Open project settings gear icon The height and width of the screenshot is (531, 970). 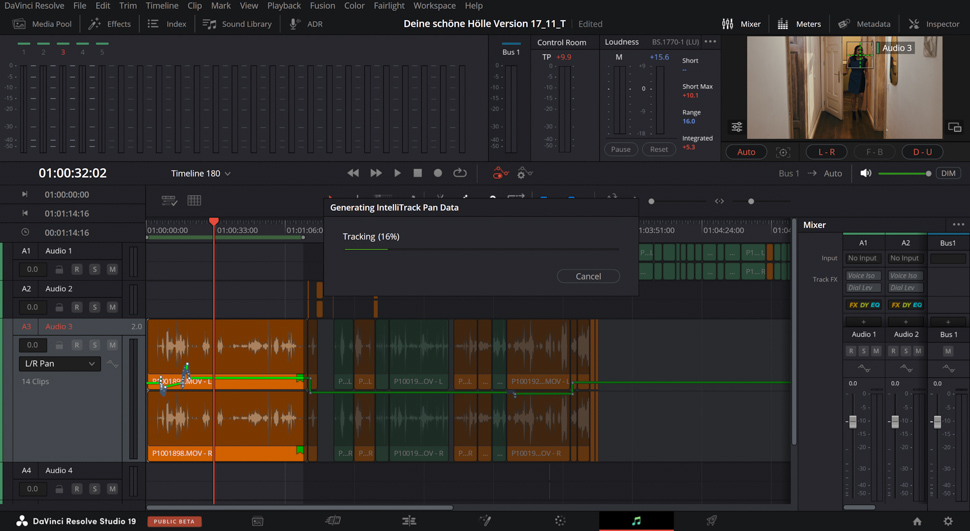click(948, 521)
